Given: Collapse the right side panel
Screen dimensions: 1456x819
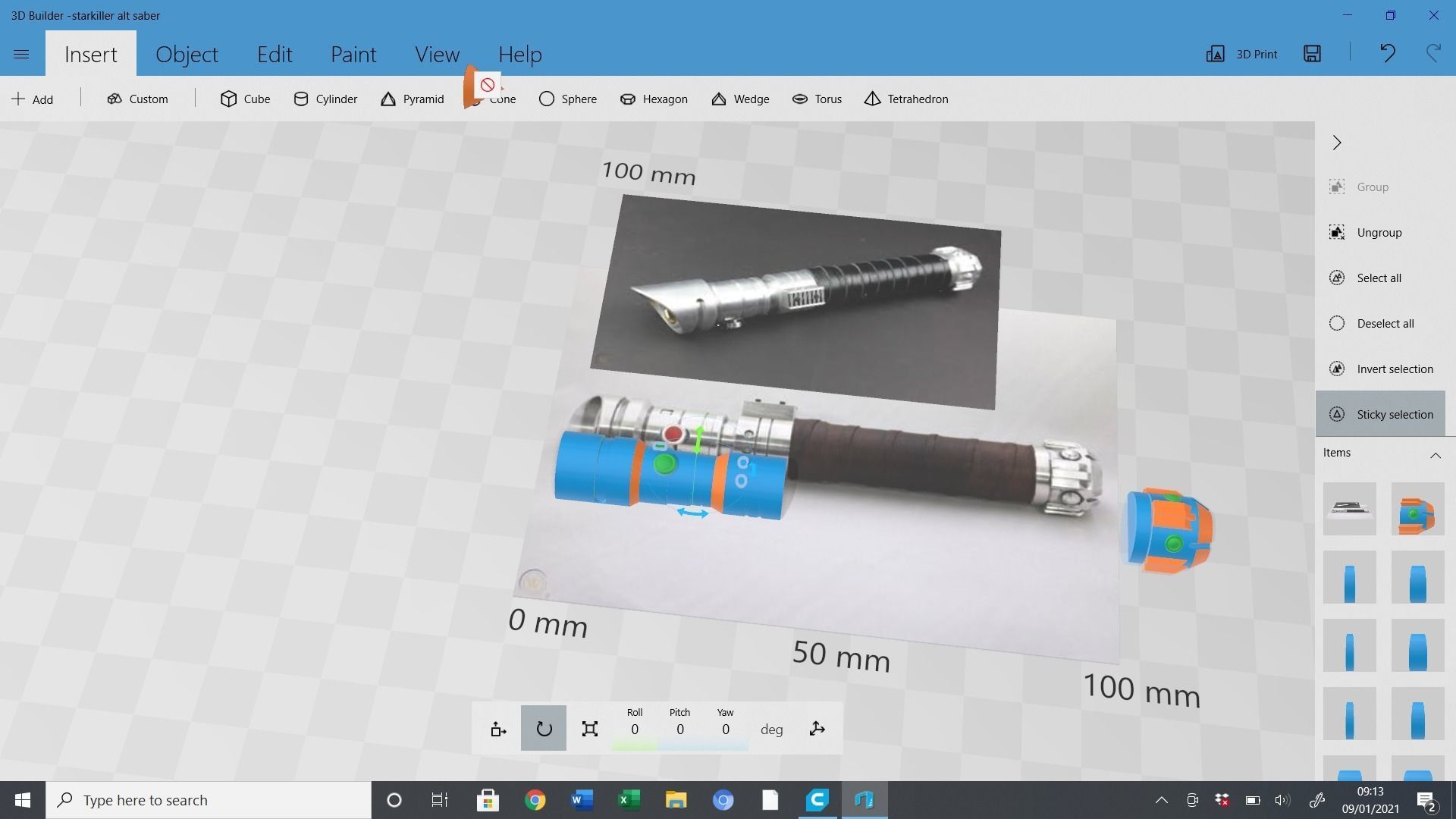Looking at the screenshot, I should tap(1337, 143).
